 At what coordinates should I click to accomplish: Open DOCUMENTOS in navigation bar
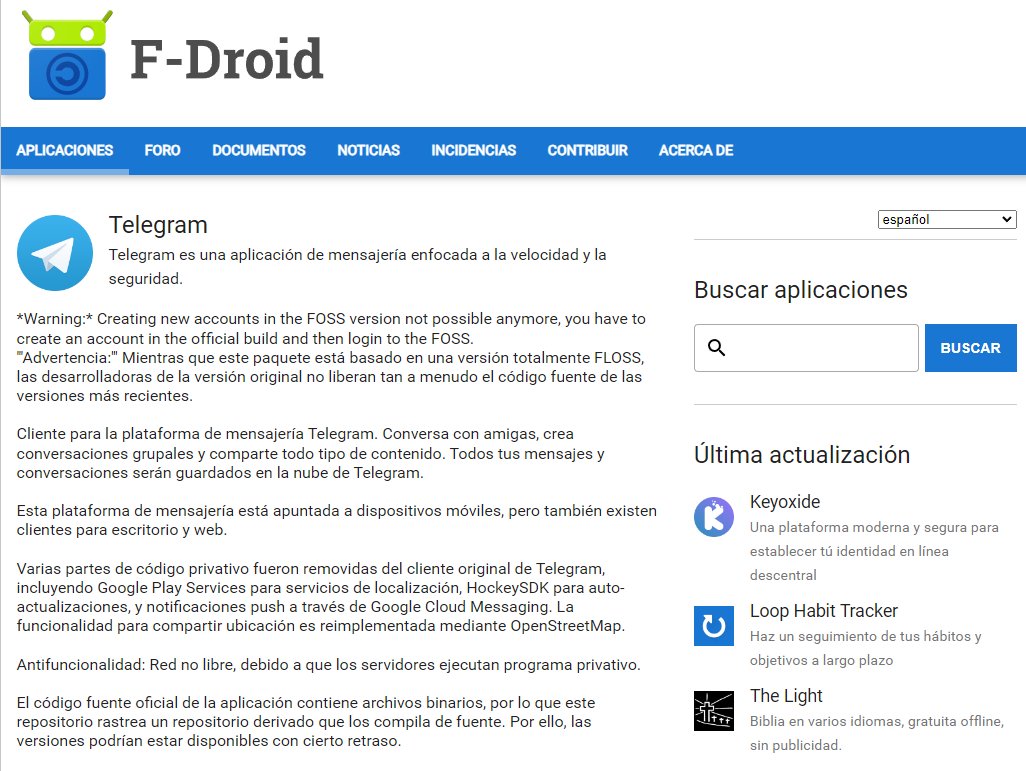pos(259,151)
